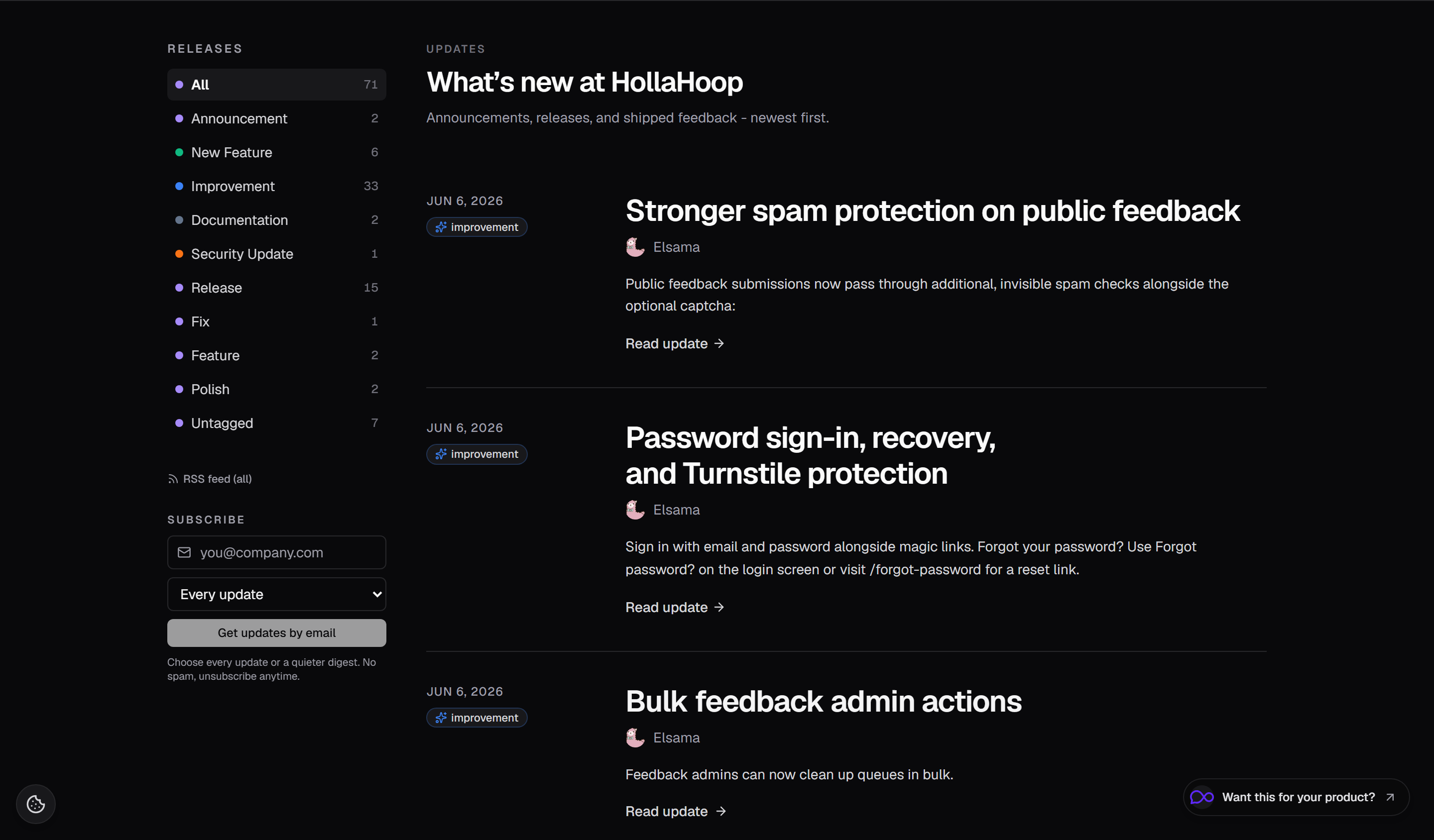
Task: Click the you@company.com email field
Action: [x=276, y=552]
